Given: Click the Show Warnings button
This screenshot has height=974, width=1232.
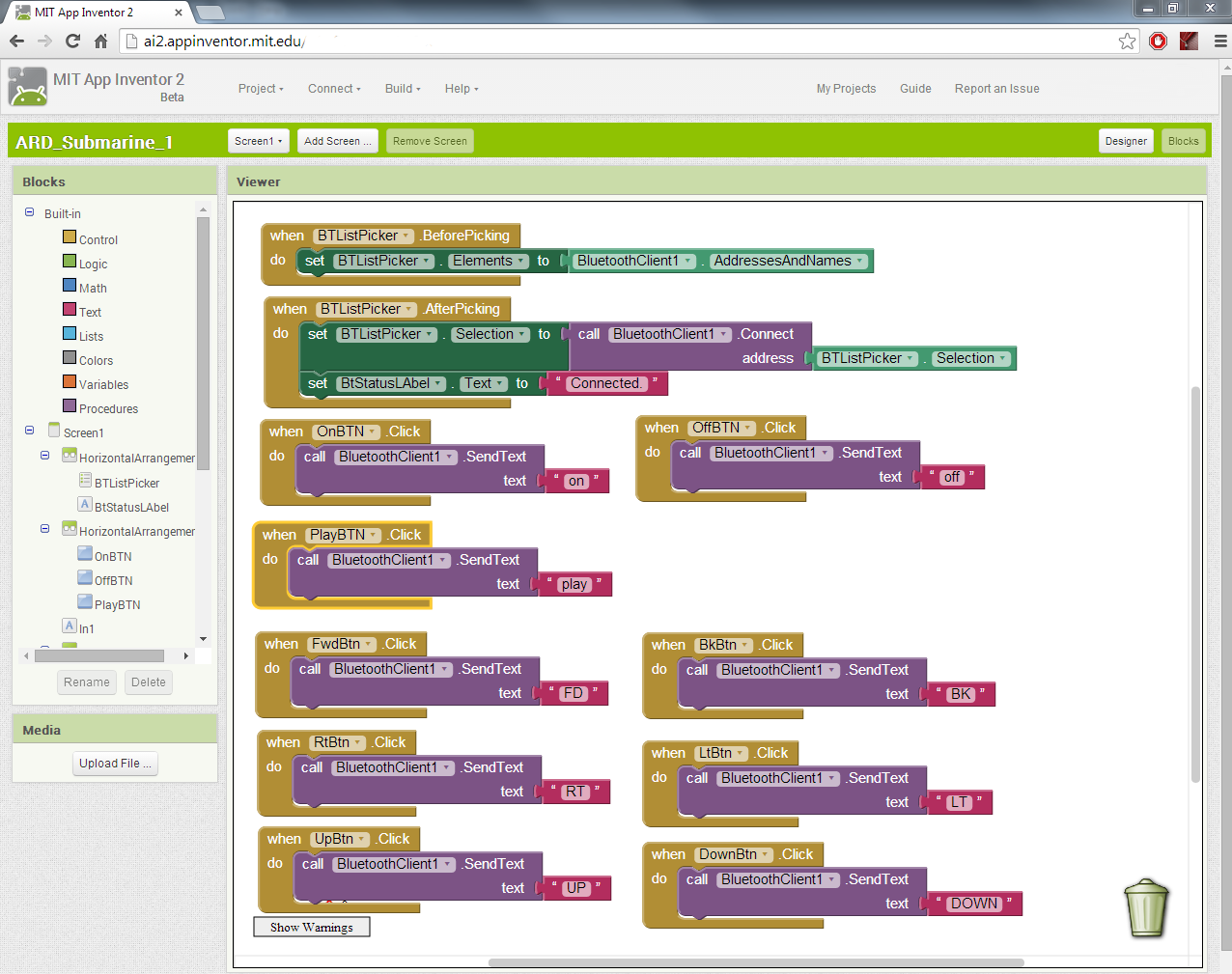Looking at the screenshot, I should pos(312,928).
